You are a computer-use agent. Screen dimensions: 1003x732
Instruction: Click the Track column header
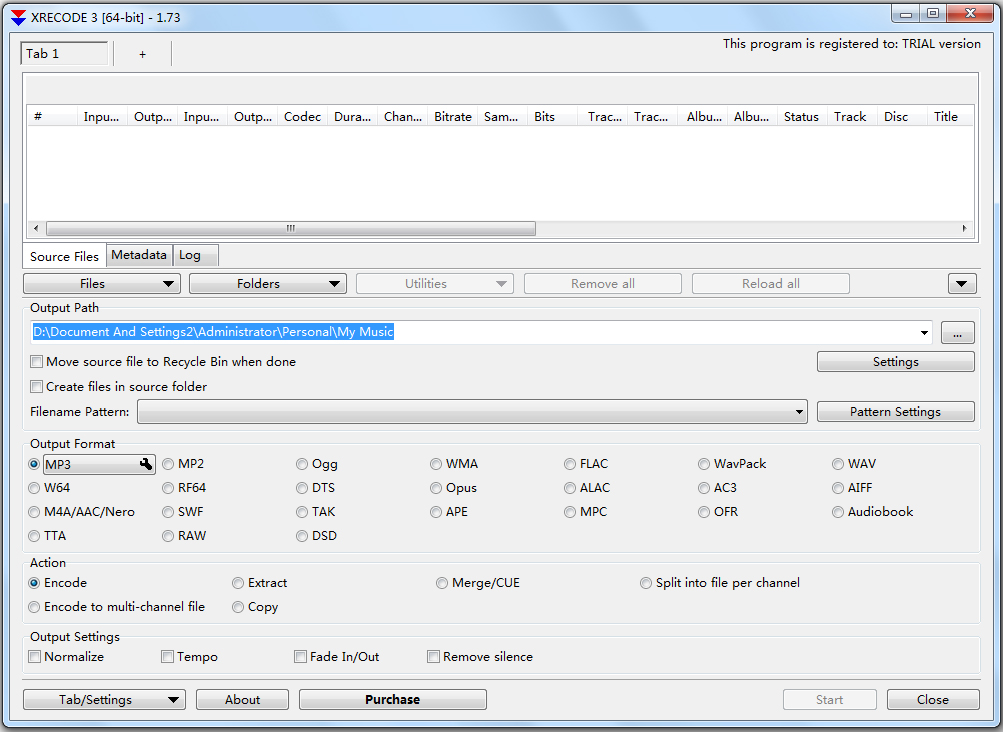(x=851, y=116)
